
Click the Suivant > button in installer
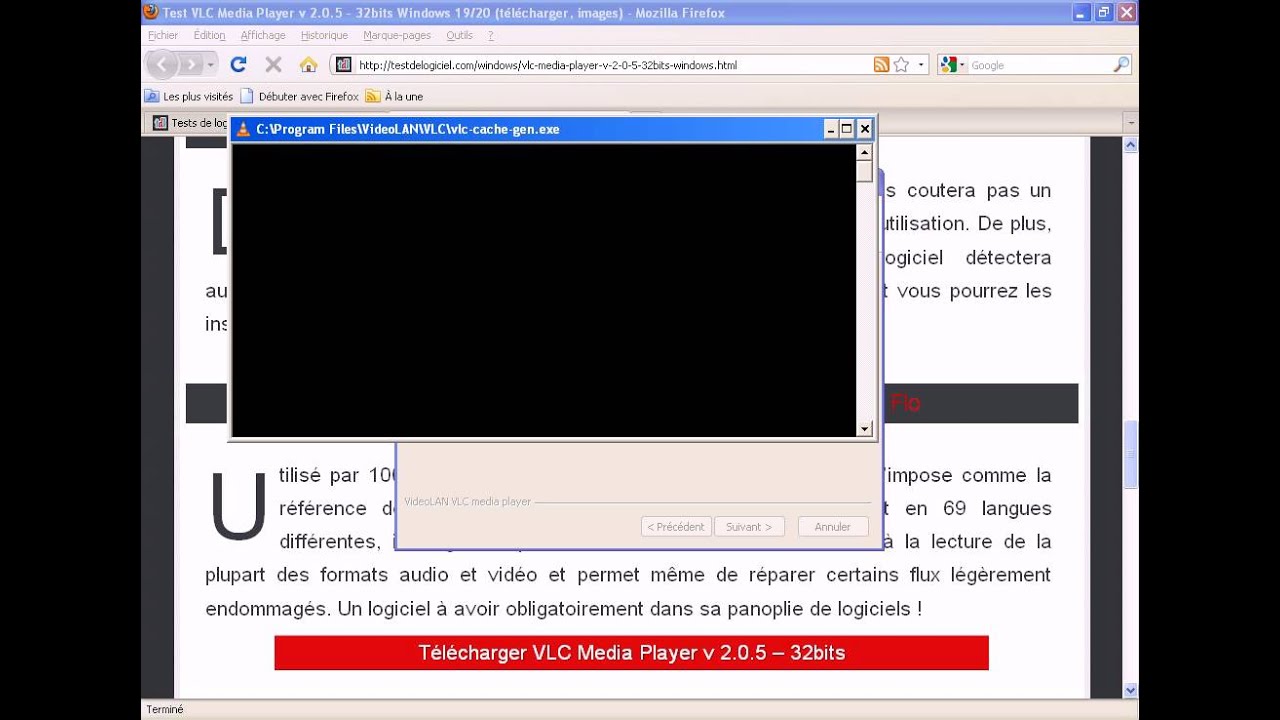click(749, 527)
